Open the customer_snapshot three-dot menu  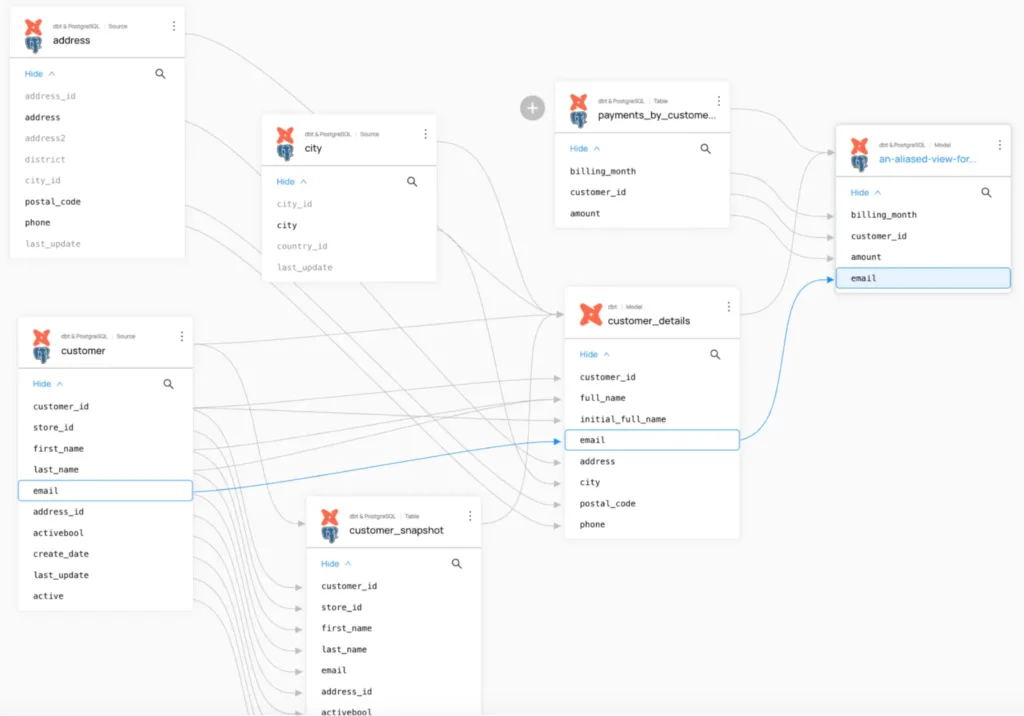tap(470, 517)
